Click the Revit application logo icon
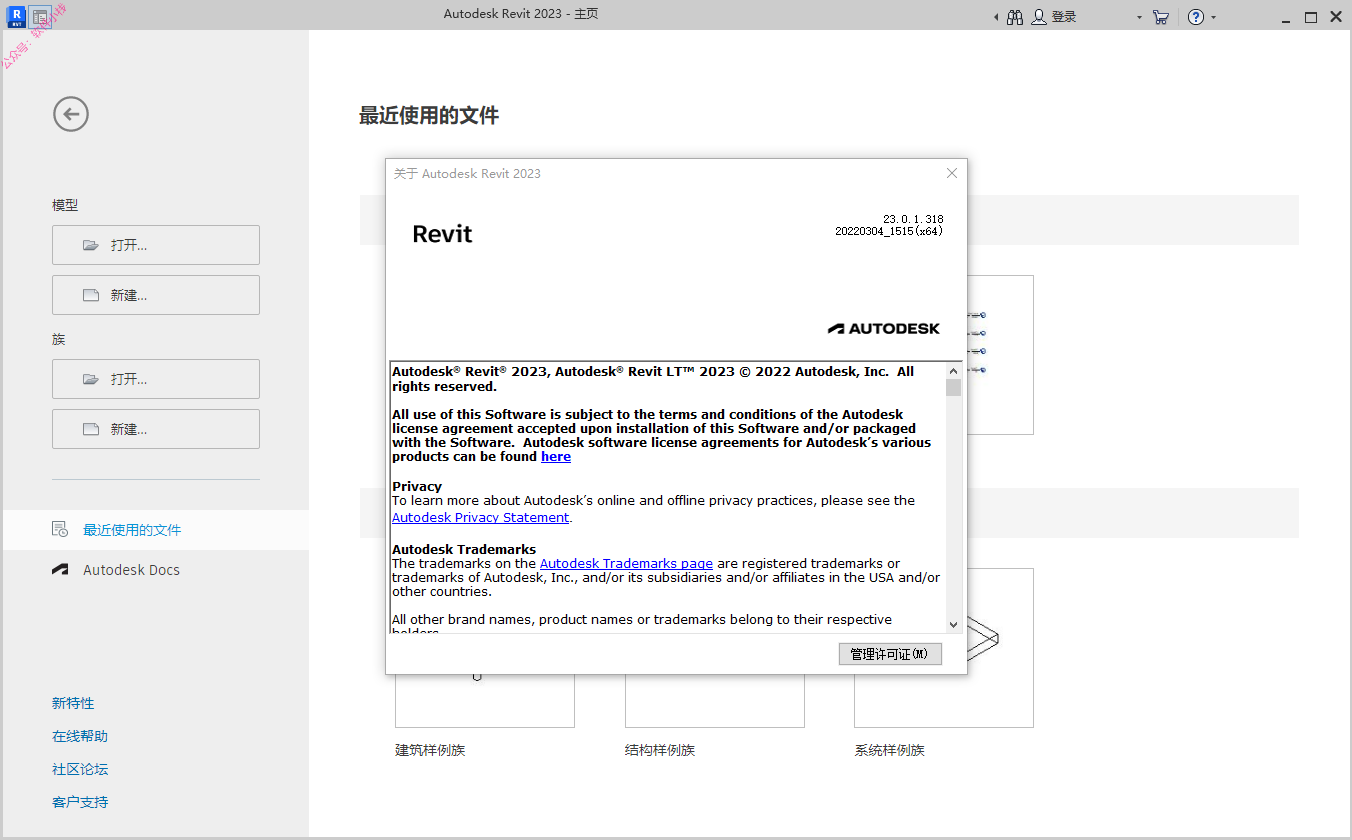Viewport: 1352px width, 840px height. pyautogui.click(x=16, y=16)
